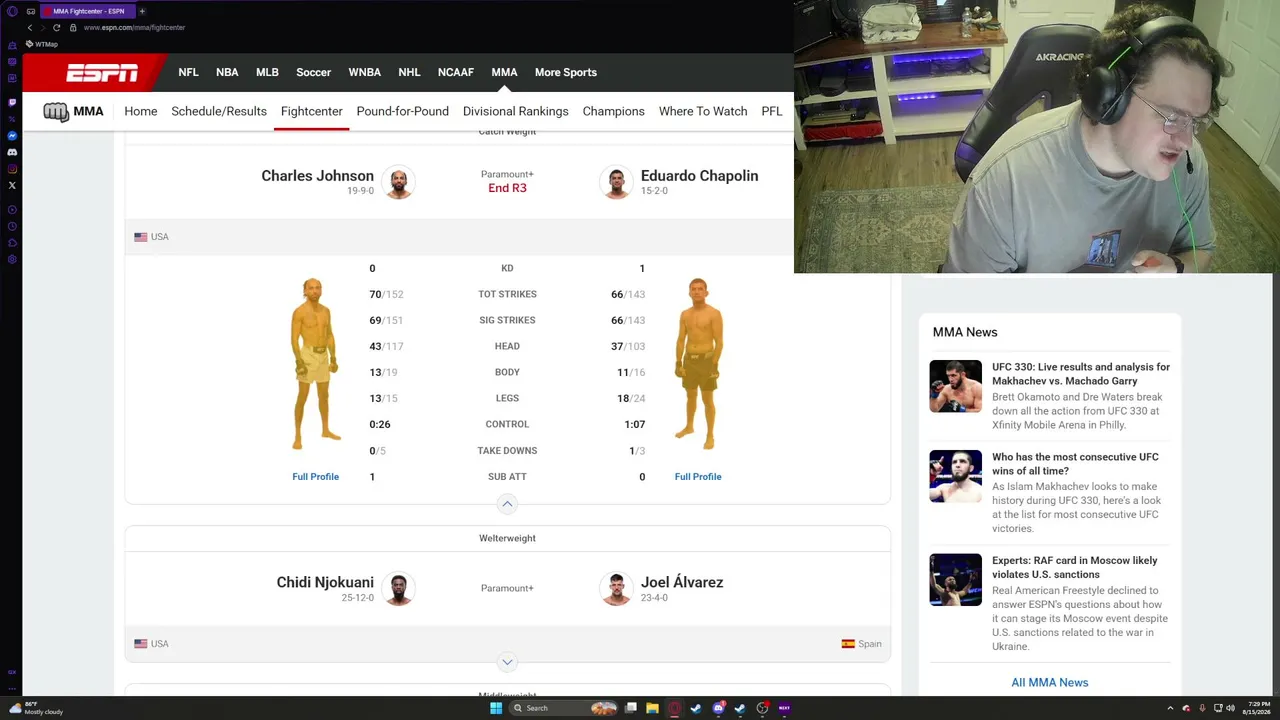Show hidden system tray icons

[x=1170, y=708]
